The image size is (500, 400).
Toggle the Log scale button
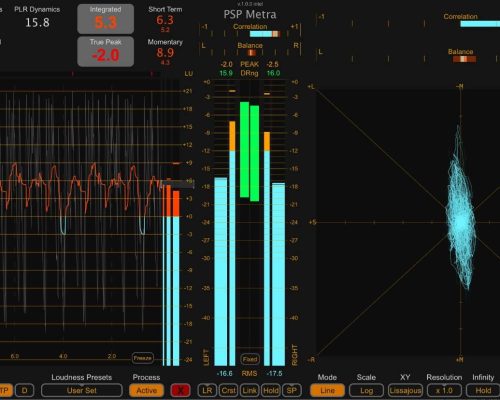(366, 390)
